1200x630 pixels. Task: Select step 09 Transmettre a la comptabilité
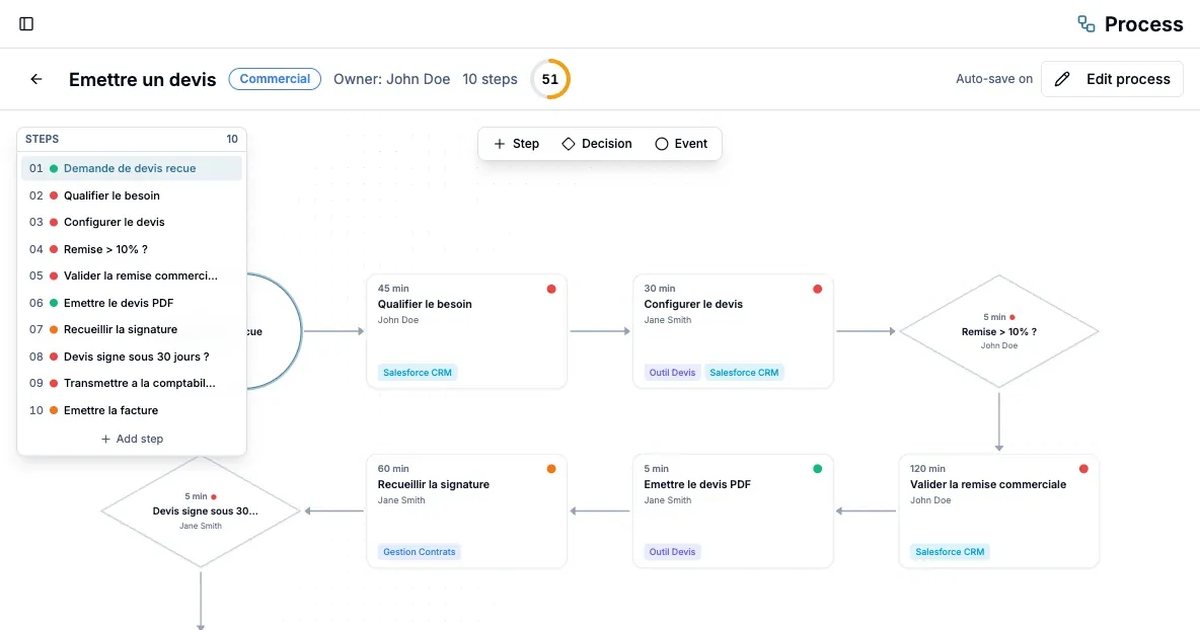click(x=132, y=383)
